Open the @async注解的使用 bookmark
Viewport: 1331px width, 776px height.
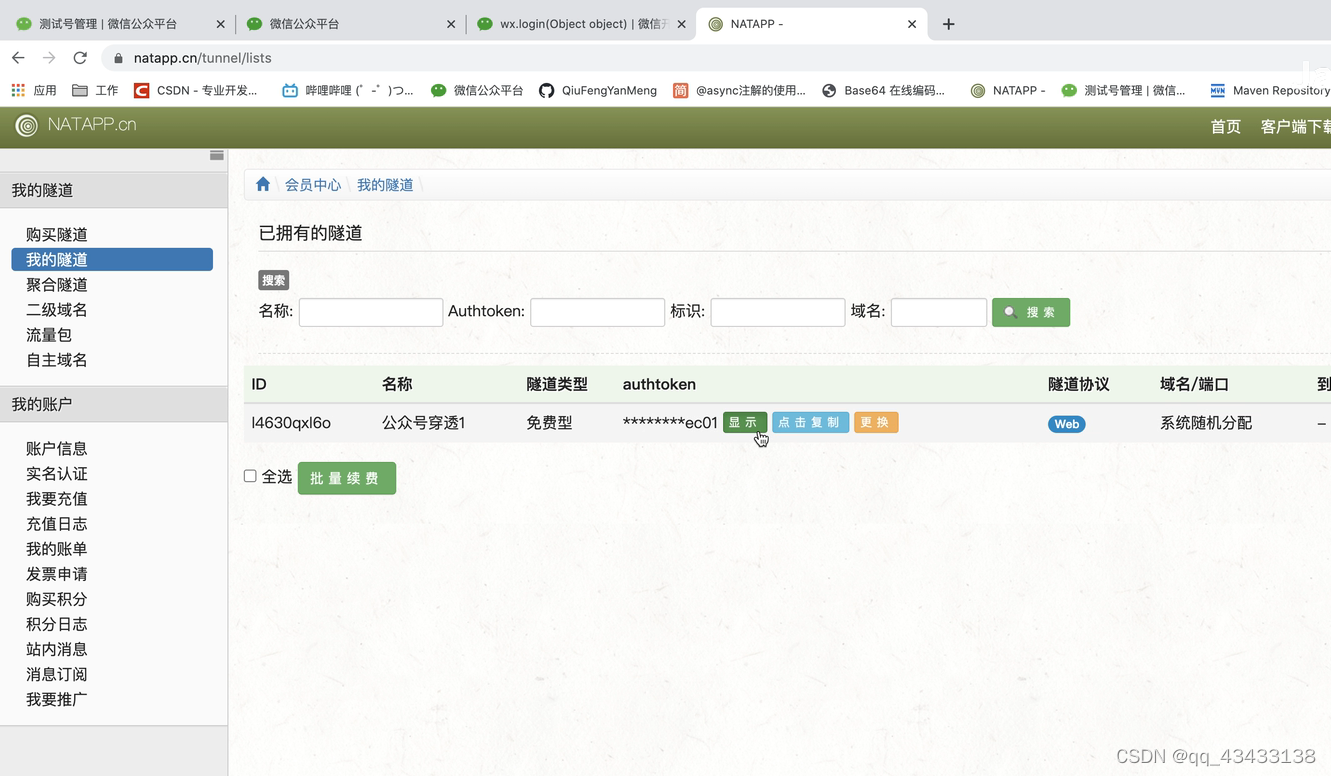(739, 90)
